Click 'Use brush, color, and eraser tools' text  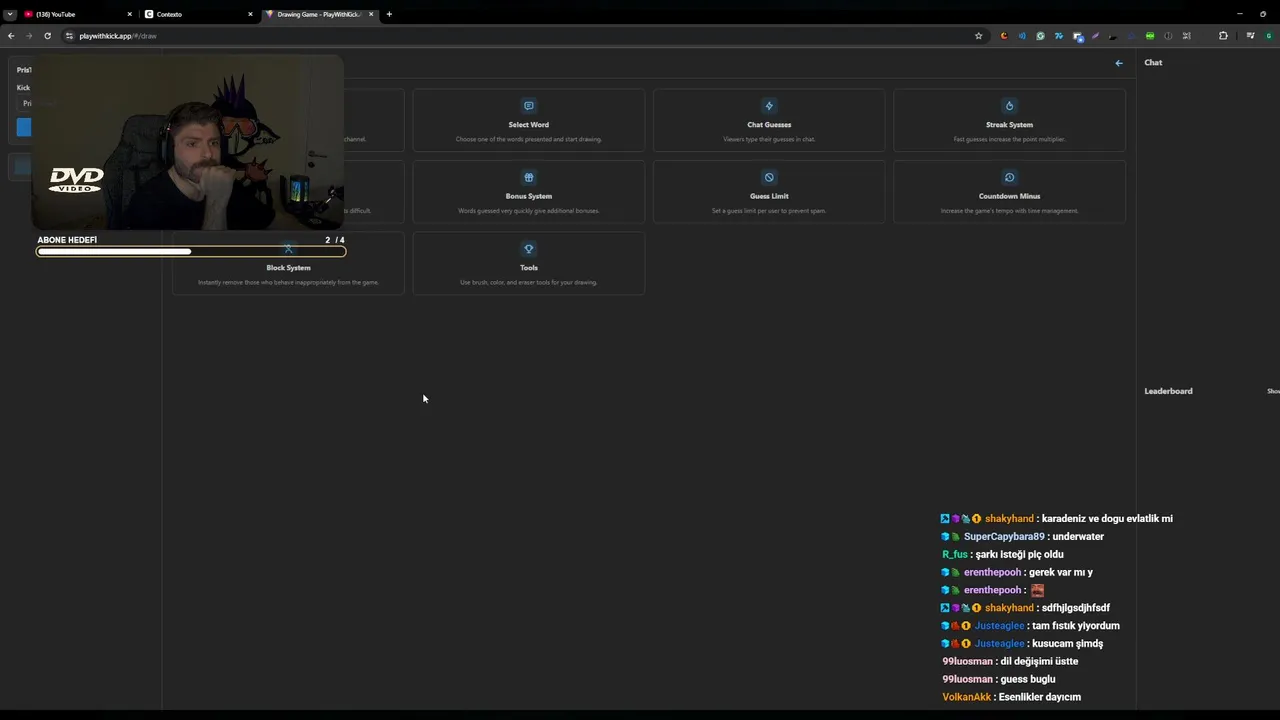[529, 282]
